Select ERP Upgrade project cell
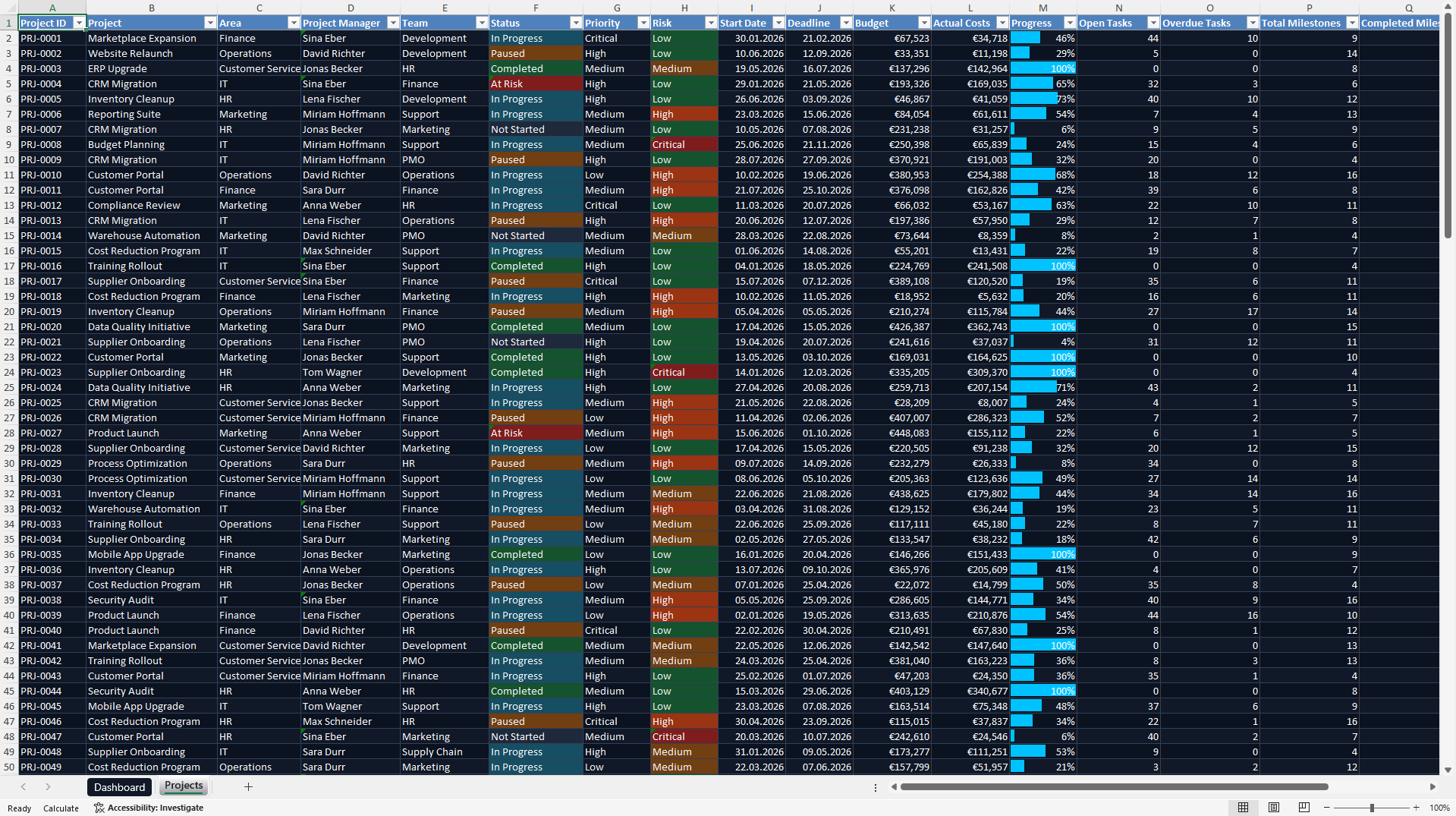The width and height of the screenshot is (1456, 816). click(x=152, y=68)
